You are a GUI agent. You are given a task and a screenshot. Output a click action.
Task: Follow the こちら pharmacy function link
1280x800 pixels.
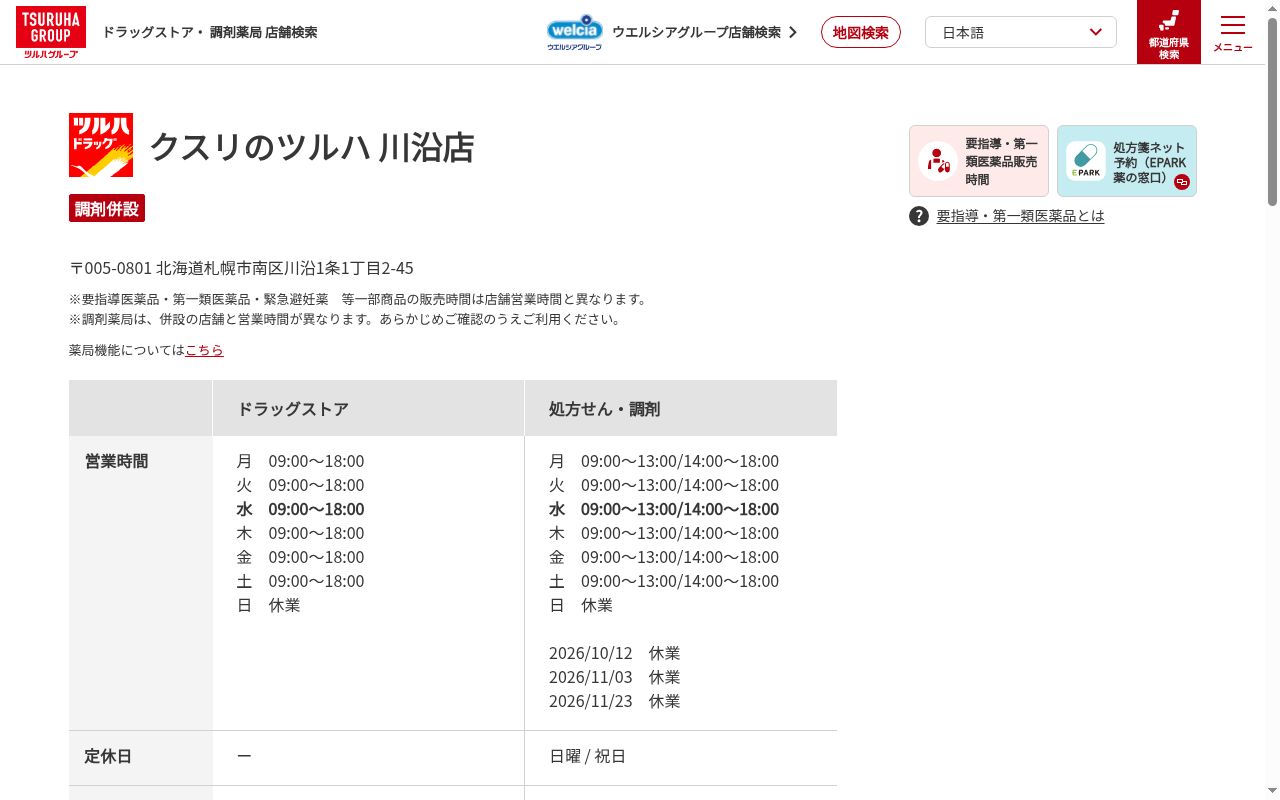coord(204,350)
